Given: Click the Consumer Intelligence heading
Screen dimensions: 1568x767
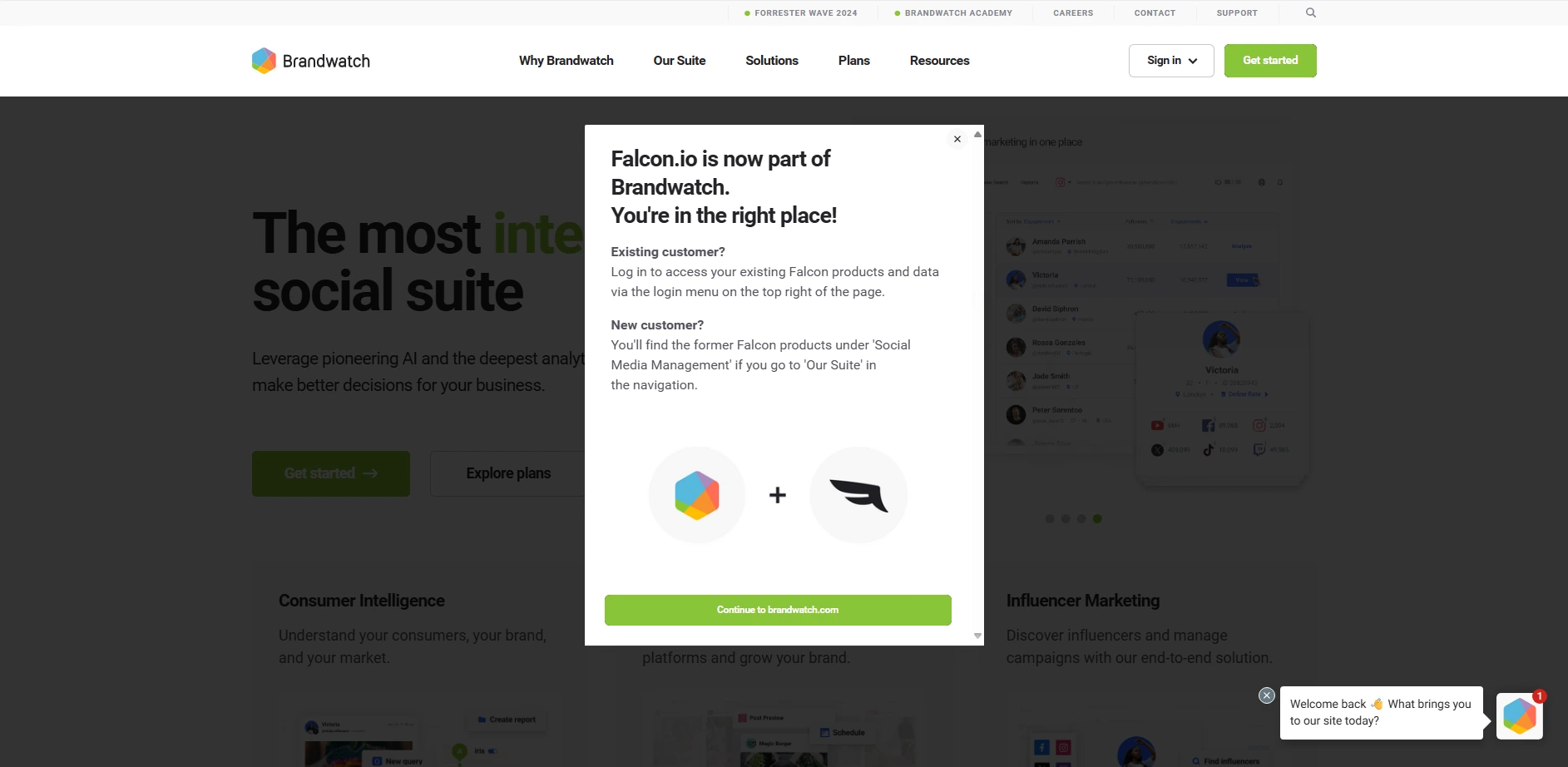Looking at the screenshot, I should click(x=362, y=601).
